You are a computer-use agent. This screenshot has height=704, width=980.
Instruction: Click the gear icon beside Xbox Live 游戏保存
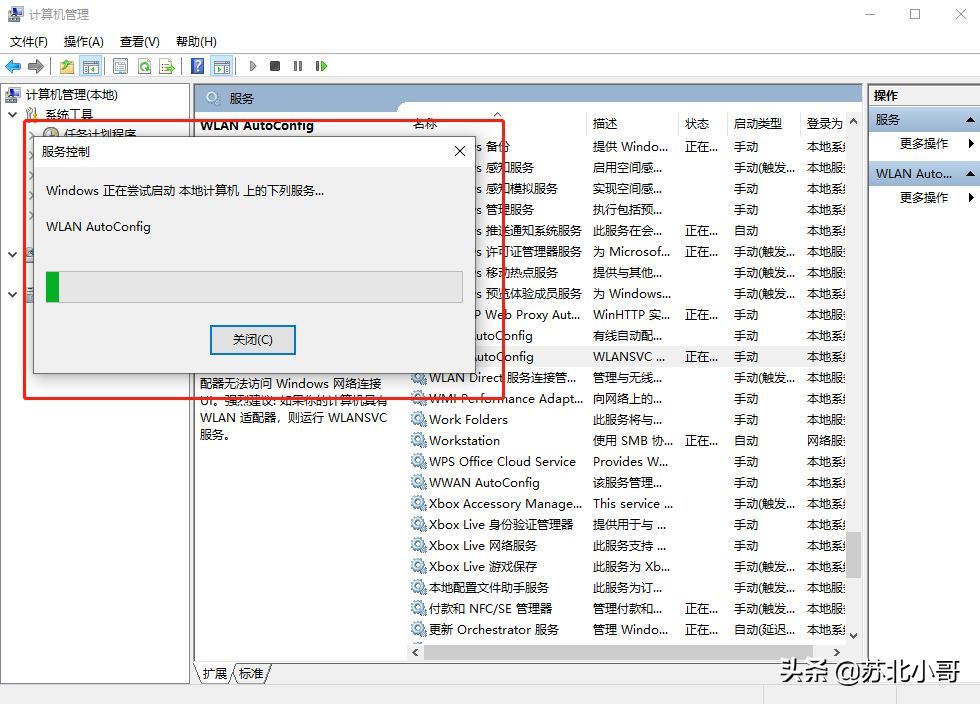418,566
